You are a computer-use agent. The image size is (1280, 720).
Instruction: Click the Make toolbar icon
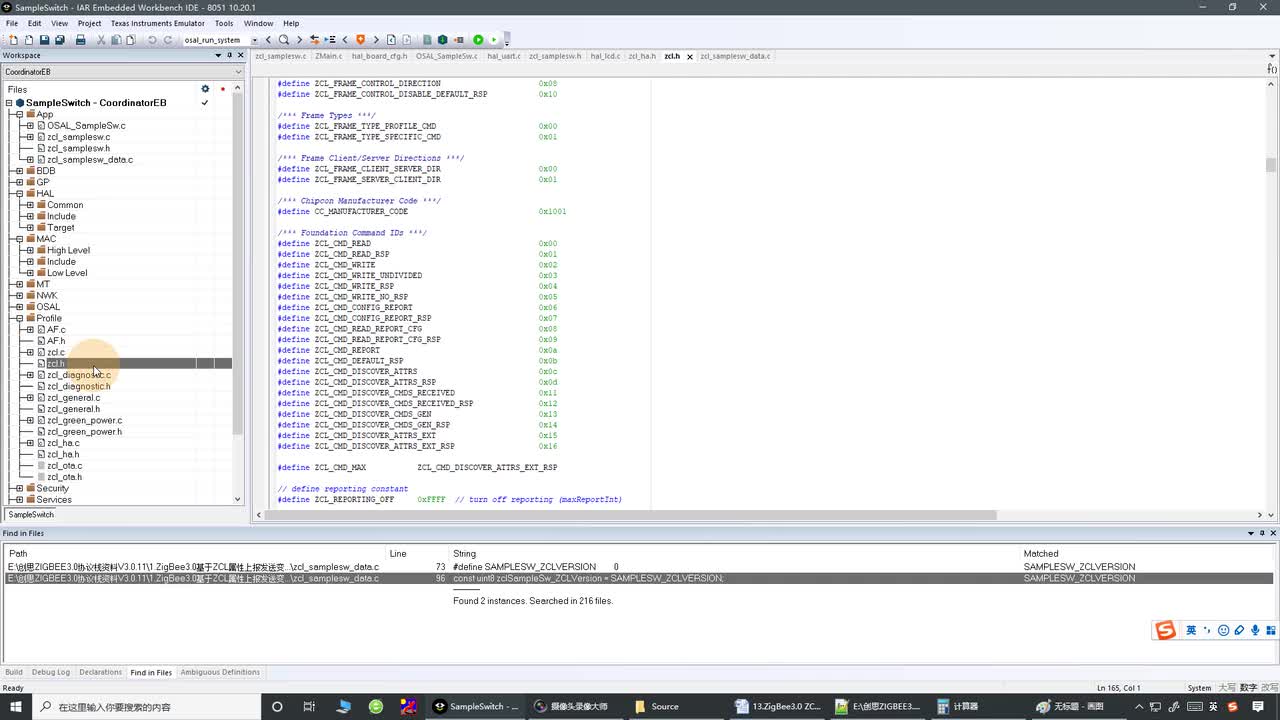(442, 40)
